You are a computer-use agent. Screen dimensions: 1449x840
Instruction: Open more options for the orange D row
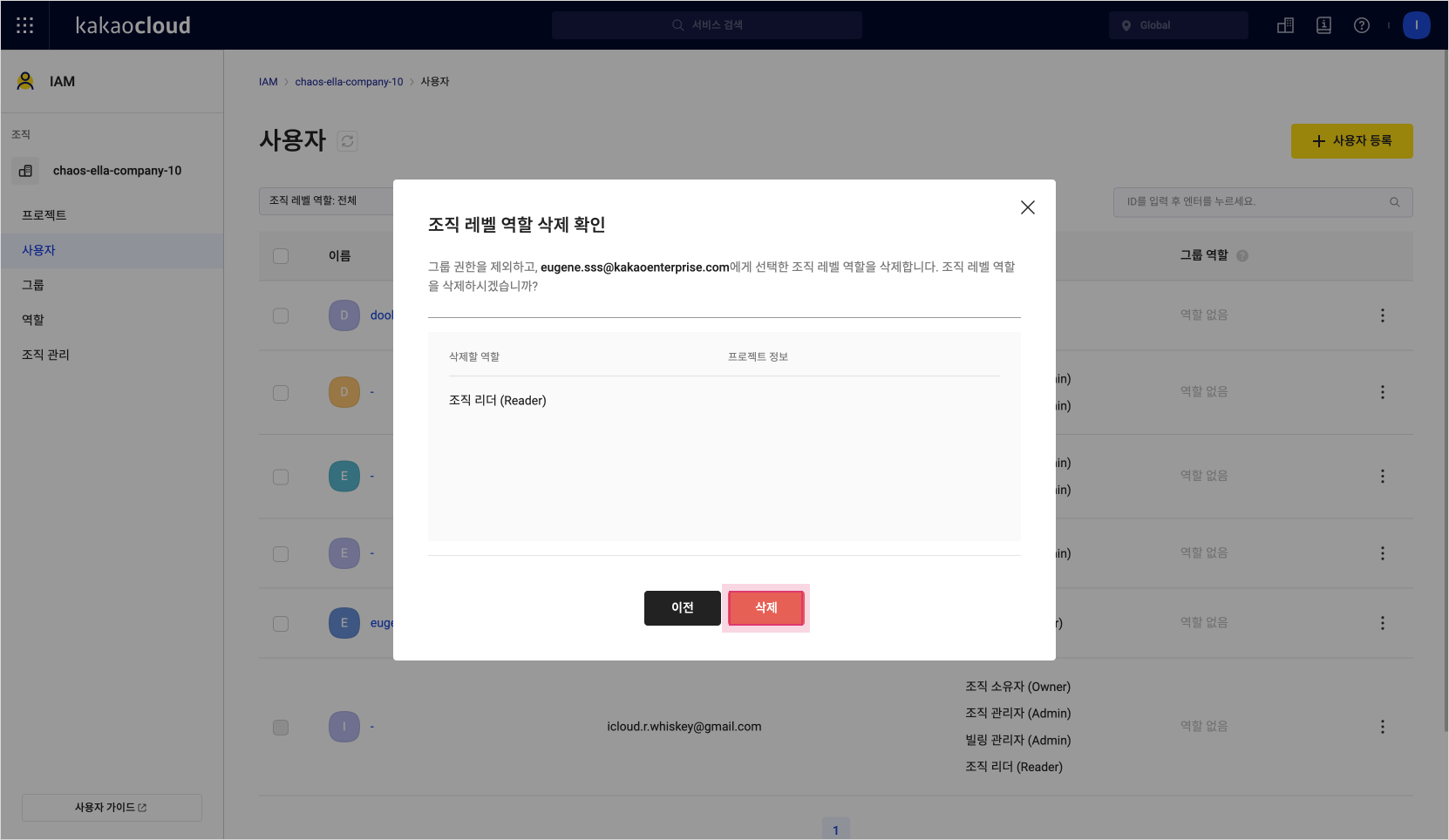pos(1382,392)
